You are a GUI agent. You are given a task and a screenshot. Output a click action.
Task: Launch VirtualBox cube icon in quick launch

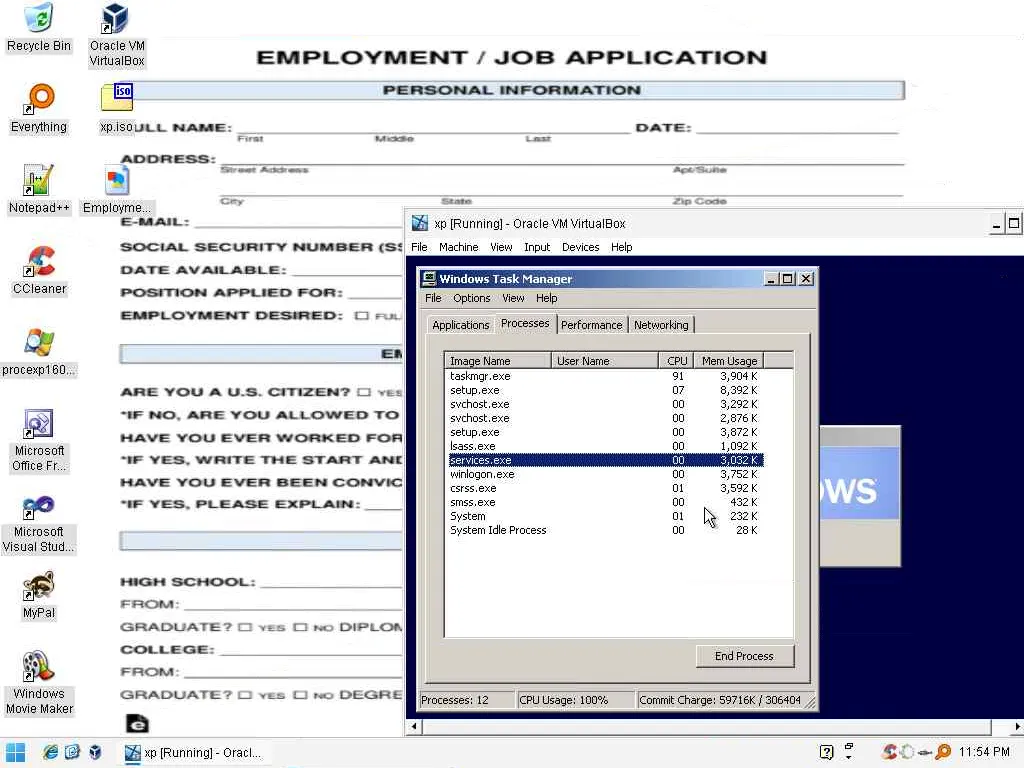click(x=95, y=752)
